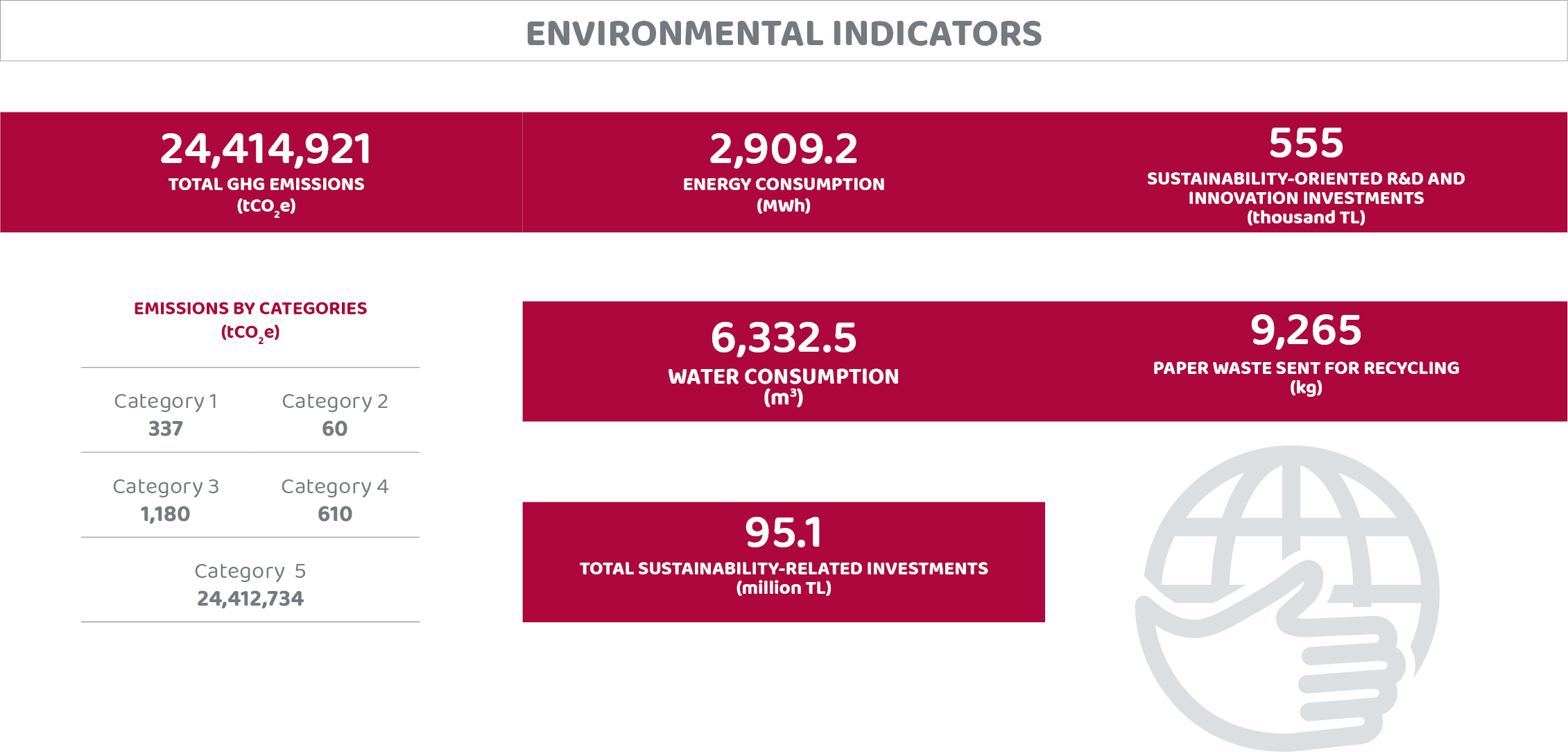The height and width of the screenshot is (752, 1568).
Task: Click the globe and hand icon
Action: click(1287, 598)
